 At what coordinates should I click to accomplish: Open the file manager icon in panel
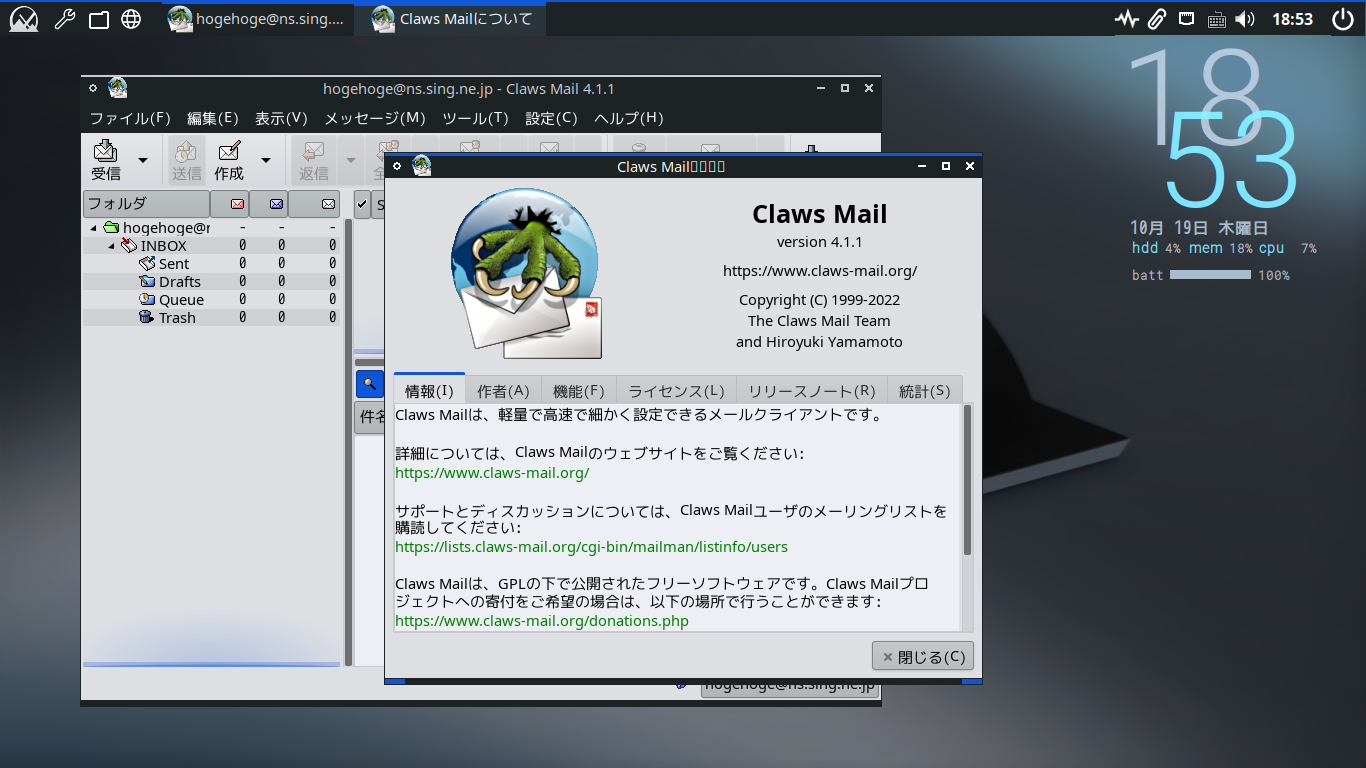98,19
